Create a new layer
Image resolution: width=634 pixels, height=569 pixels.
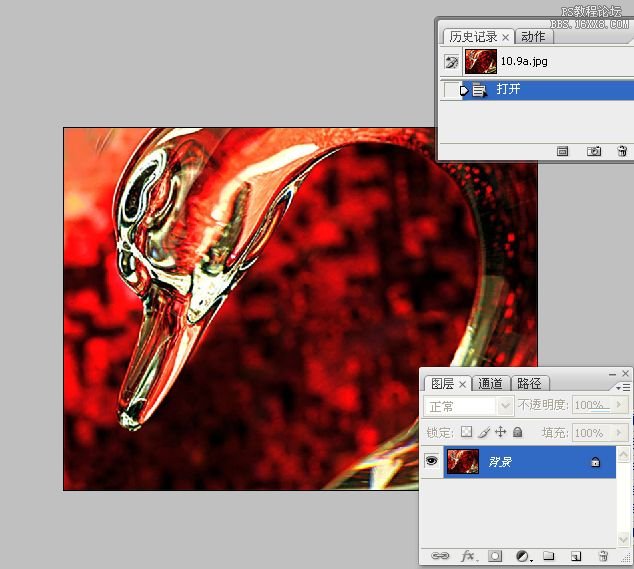(x=576, y=556)
